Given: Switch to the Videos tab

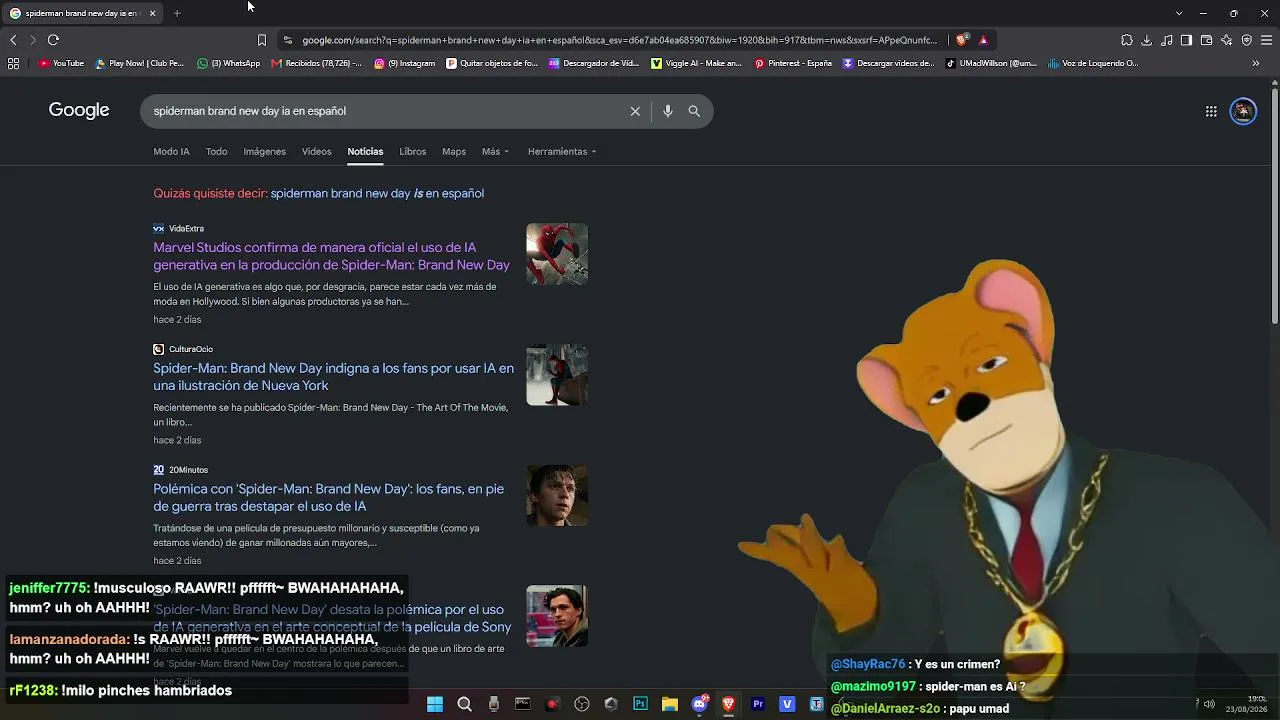Looking at the screenshot, I should pos(317,152).
